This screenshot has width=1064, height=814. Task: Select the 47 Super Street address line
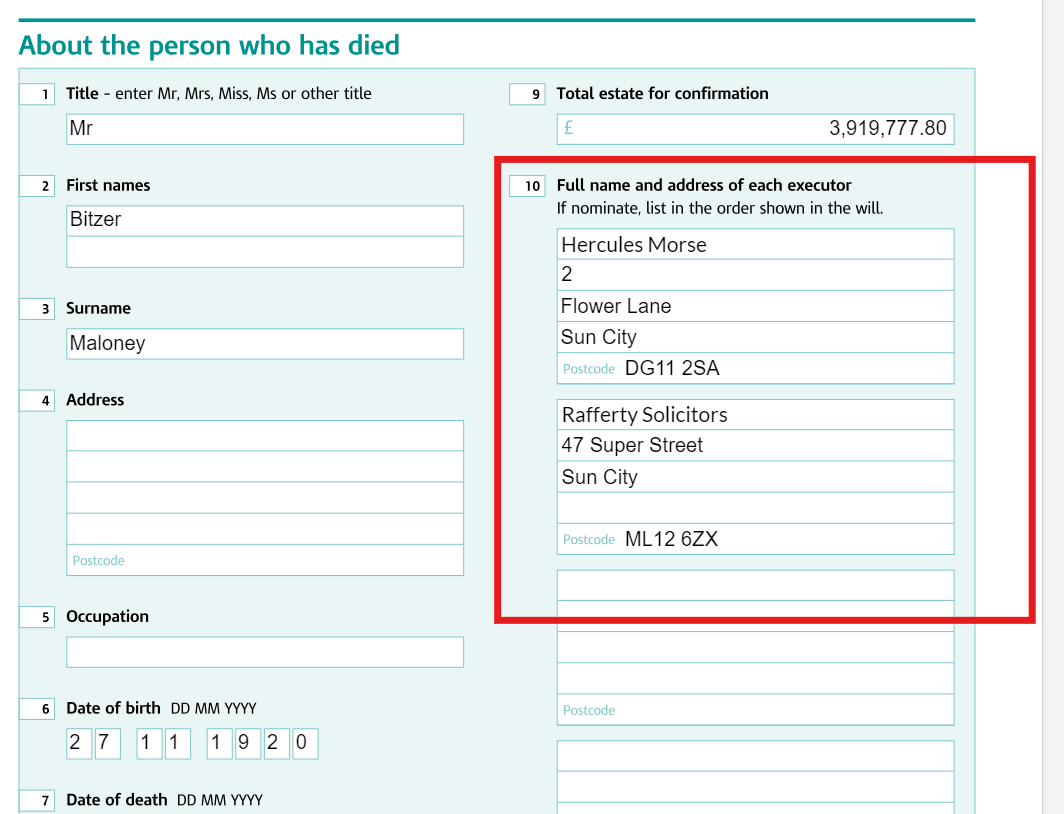[755, 446]
